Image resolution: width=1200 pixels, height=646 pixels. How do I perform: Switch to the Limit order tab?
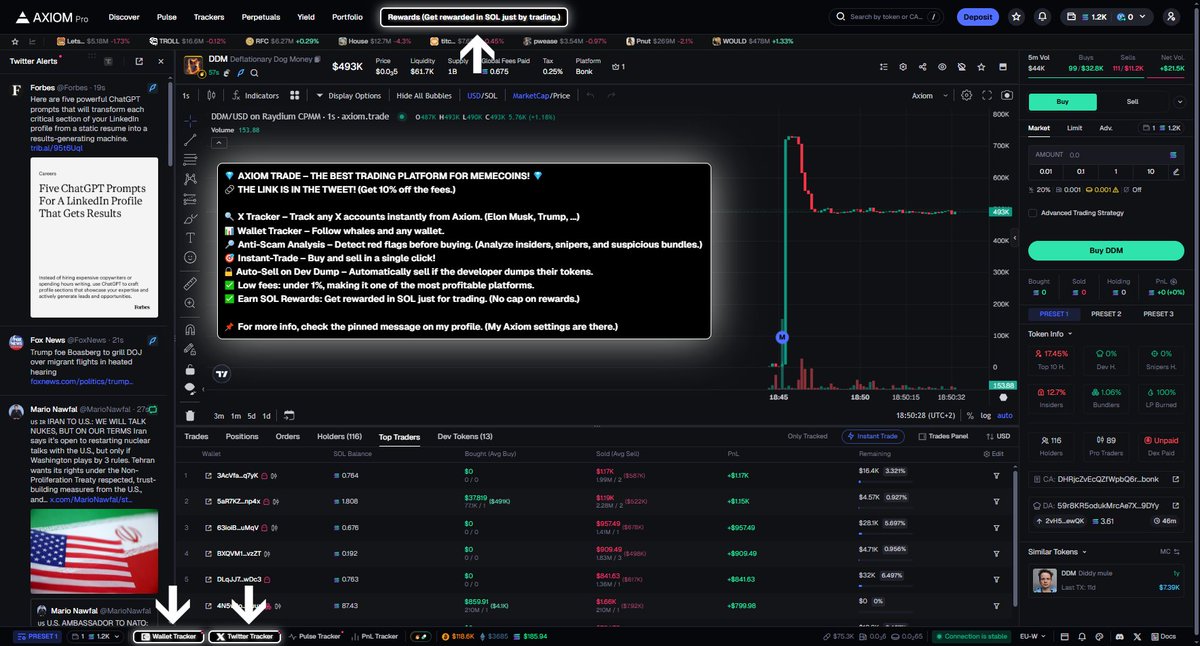(x=1074, y=128)
